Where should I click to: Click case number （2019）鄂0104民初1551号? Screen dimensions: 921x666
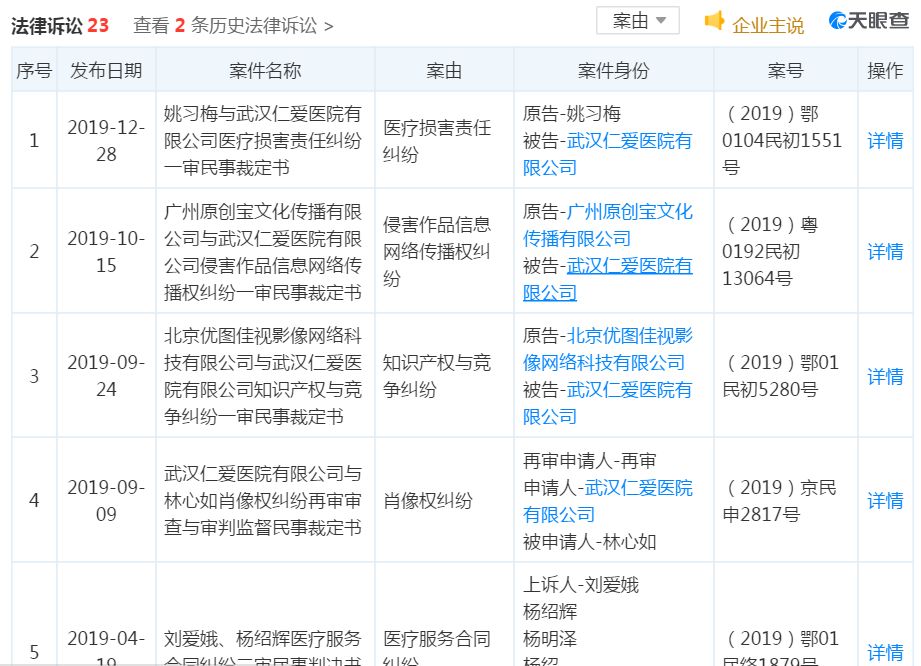(x=782, y=140)
